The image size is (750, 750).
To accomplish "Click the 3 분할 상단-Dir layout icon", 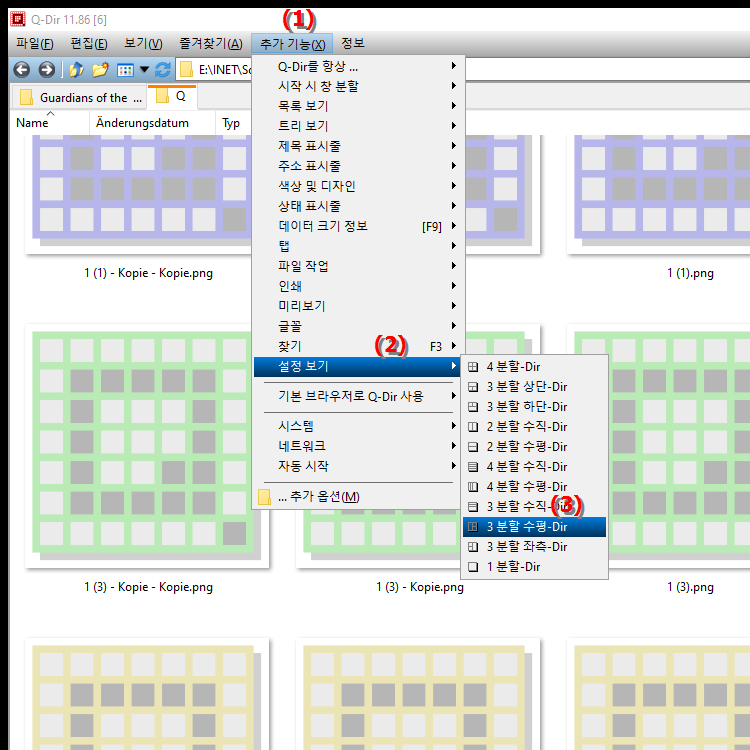I will point(473,387).
